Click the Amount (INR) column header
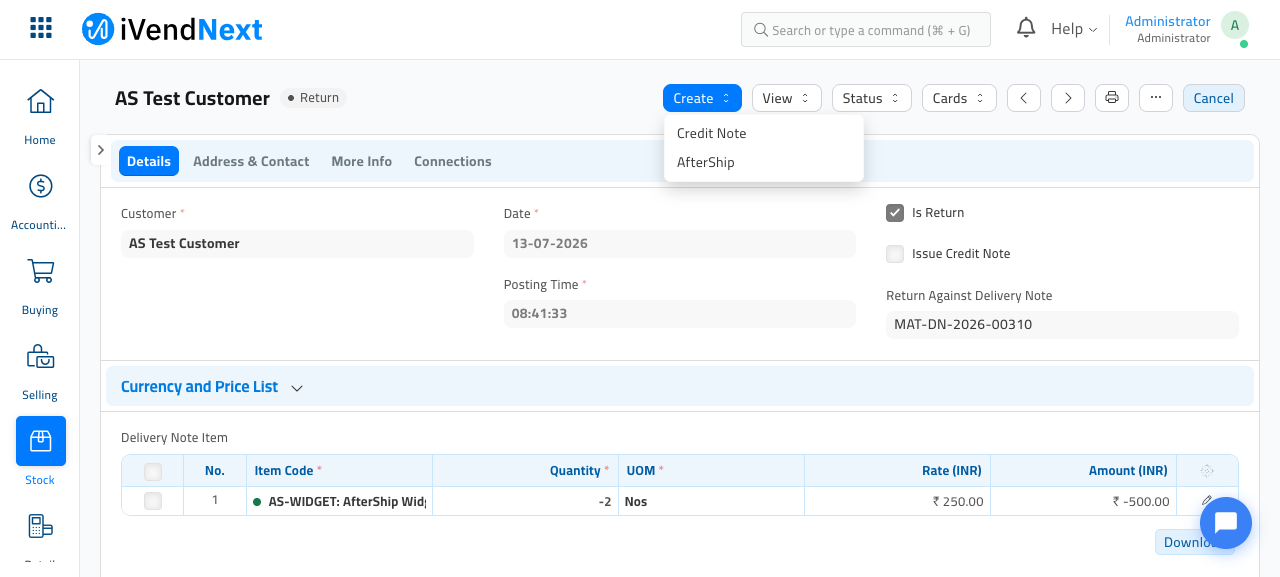 point(1083,471)
